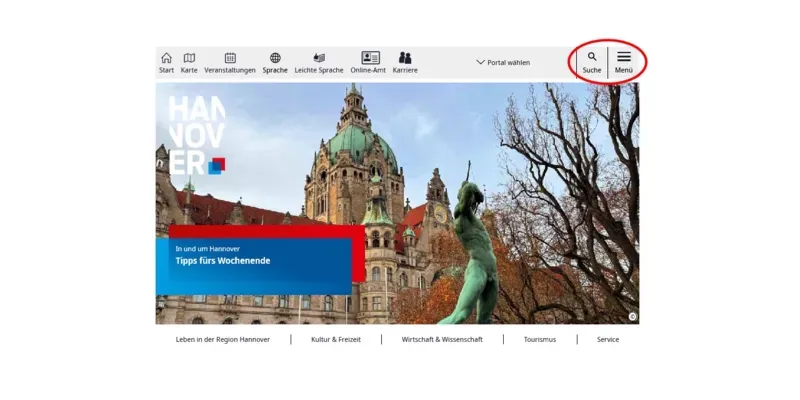Open Tipps fürs Wochenende teaser

254,266
